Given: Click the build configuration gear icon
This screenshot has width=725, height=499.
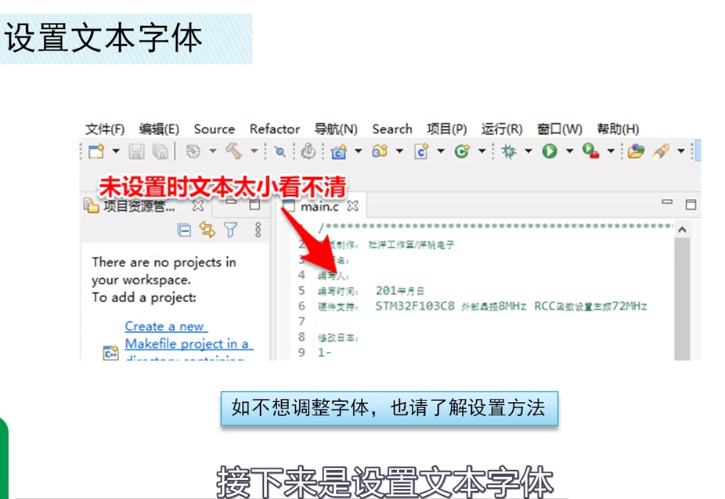Looking at the screenshot, I should click(x=193, y=151).
